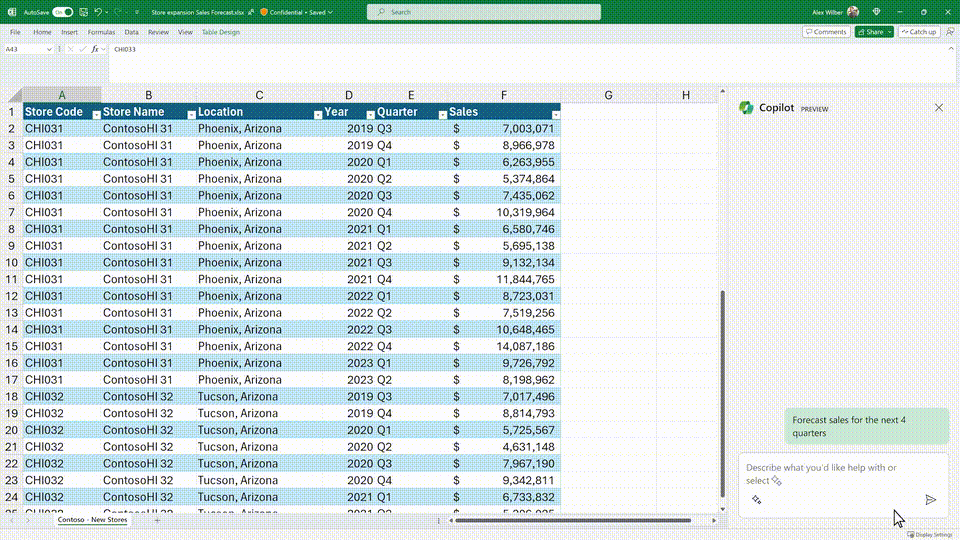
Task: Switch to the Table Design tab
Action: point(221,32)
